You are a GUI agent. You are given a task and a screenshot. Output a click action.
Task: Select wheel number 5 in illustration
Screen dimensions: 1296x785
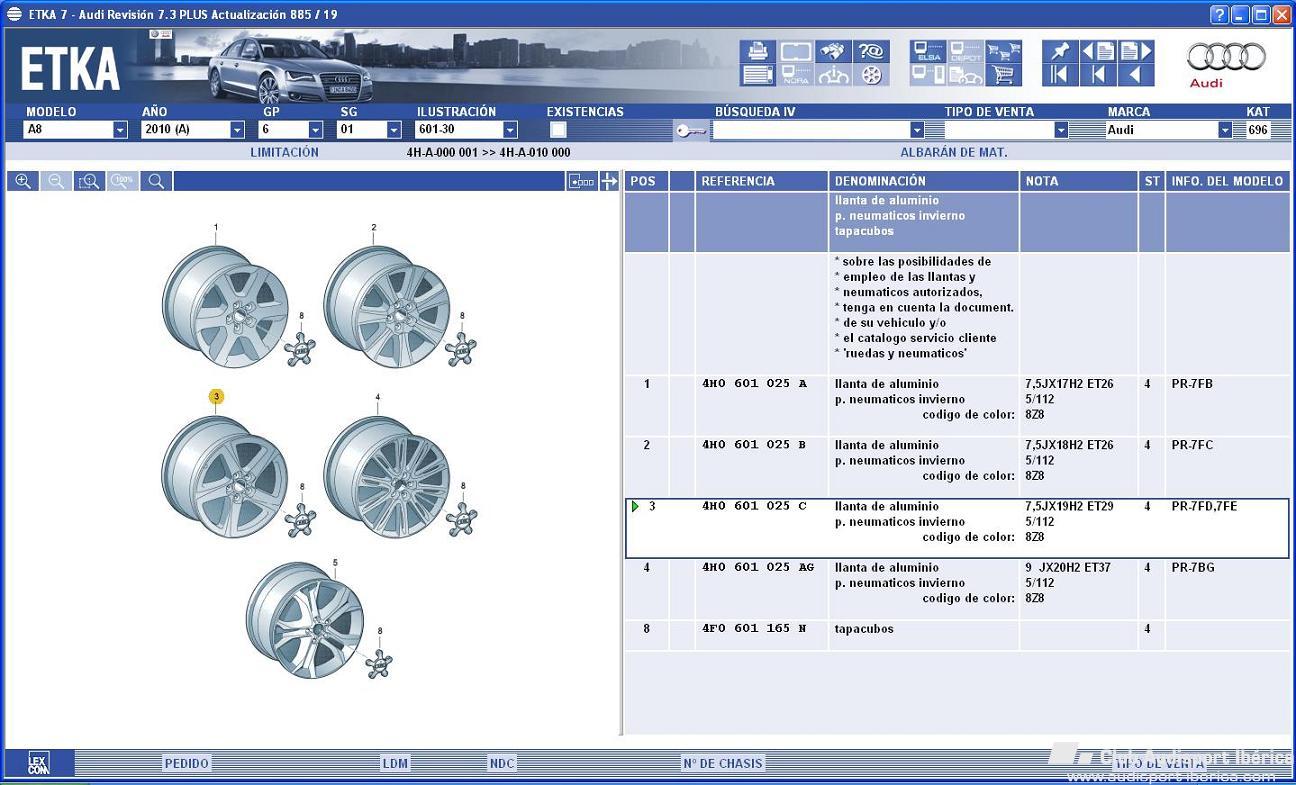pos(305,620)
